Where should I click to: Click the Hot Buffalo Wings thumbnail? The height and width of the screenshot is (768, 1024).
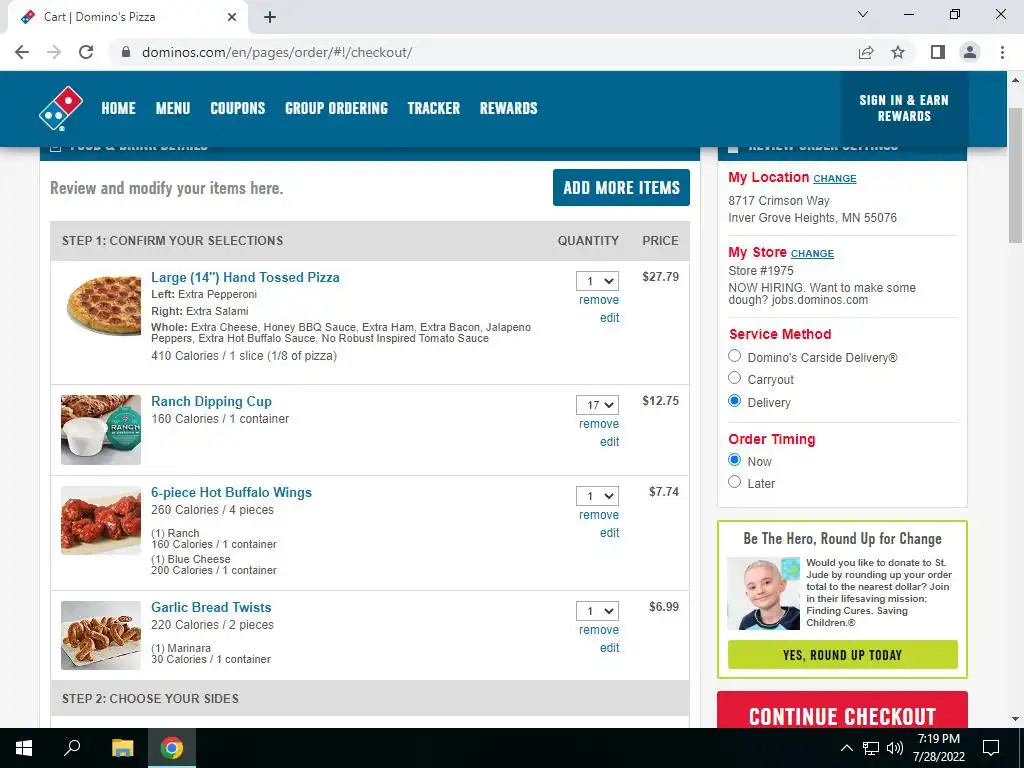101,520
